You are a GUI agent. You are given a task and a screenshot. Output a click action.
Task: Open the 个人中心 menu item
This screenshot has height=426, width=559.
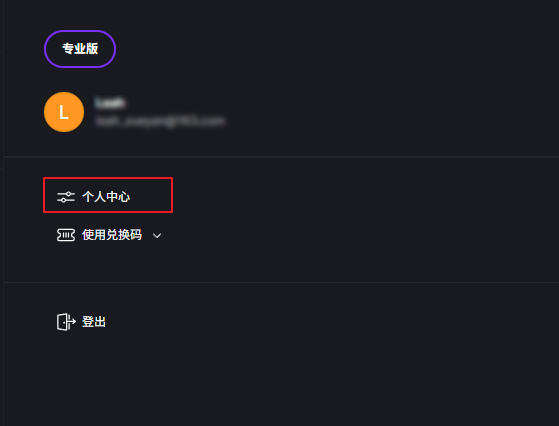pyautogui.click(x=108, y=195)
